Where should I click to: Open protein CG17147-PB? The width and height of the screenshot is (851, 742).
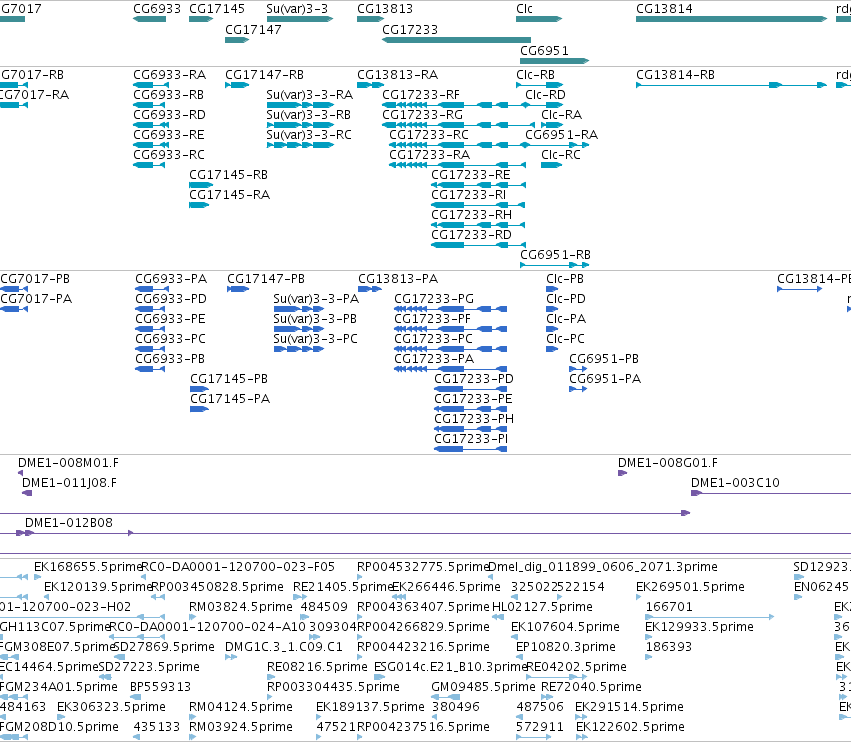click(266, 278)
